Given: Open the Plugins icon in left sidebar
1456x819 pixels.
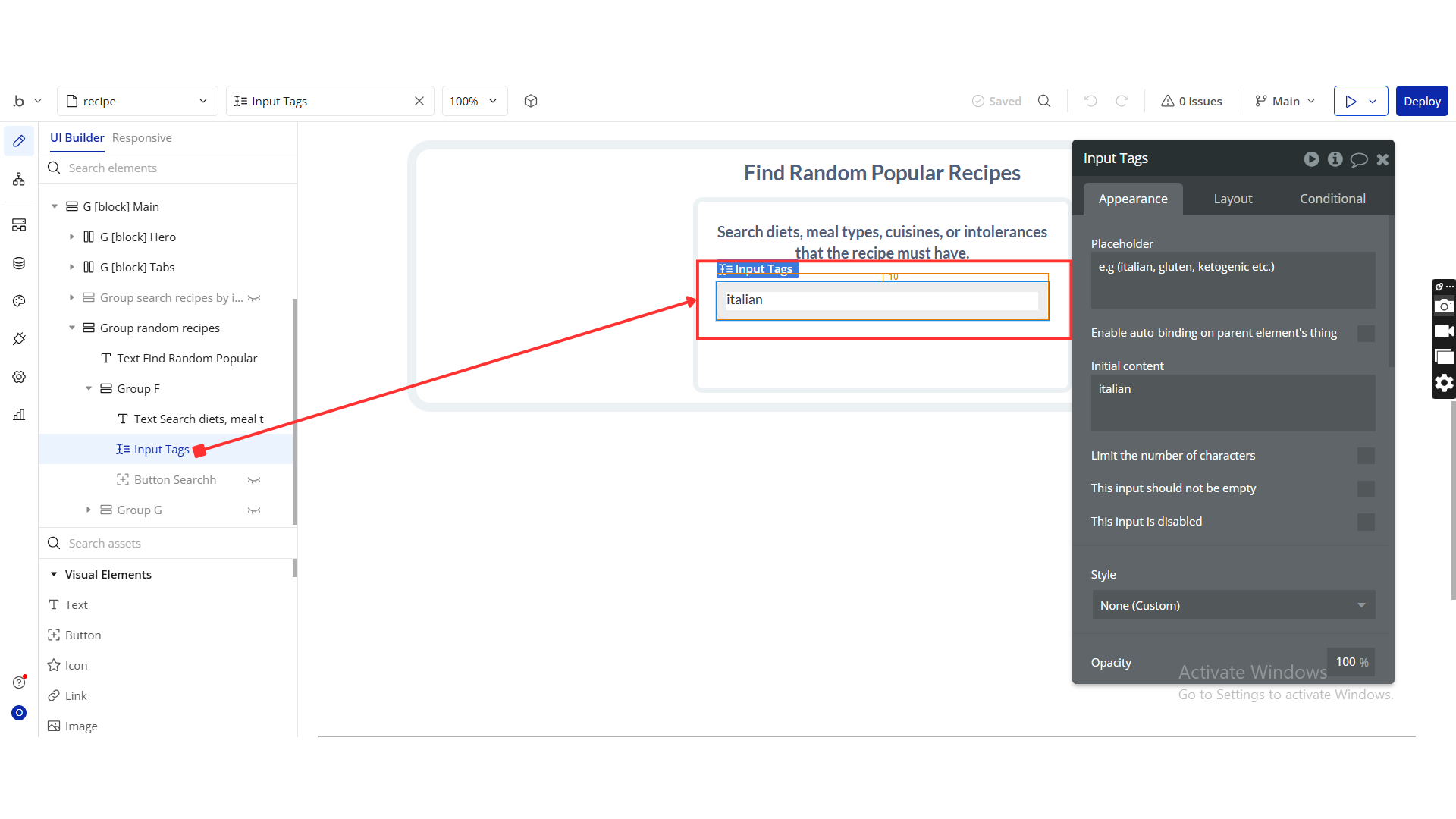Looking at the screenshot, I should (x=19, y=339).
